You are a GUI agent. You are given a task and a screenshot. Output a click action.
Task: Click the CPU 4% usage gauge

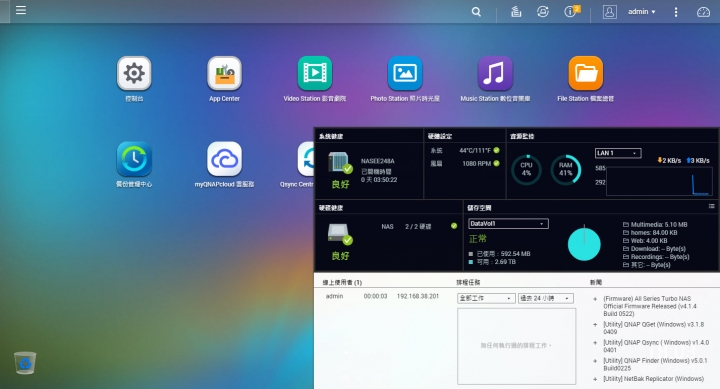526,169
